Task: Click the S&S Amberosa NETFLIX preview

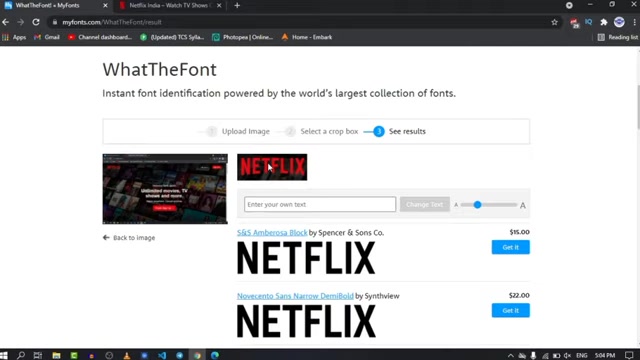Action: pos(306,258)
